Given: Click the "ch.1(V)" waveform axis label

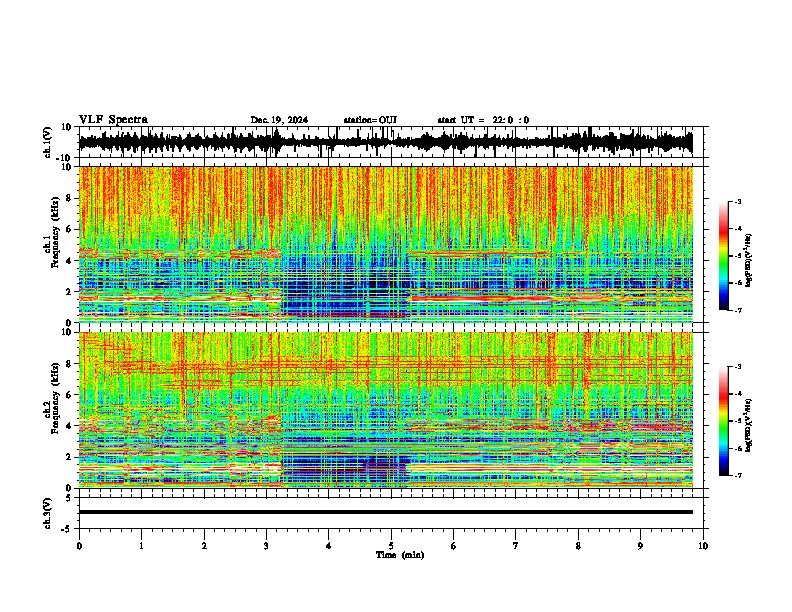Looking at the screenshot, I should (47, 142).
